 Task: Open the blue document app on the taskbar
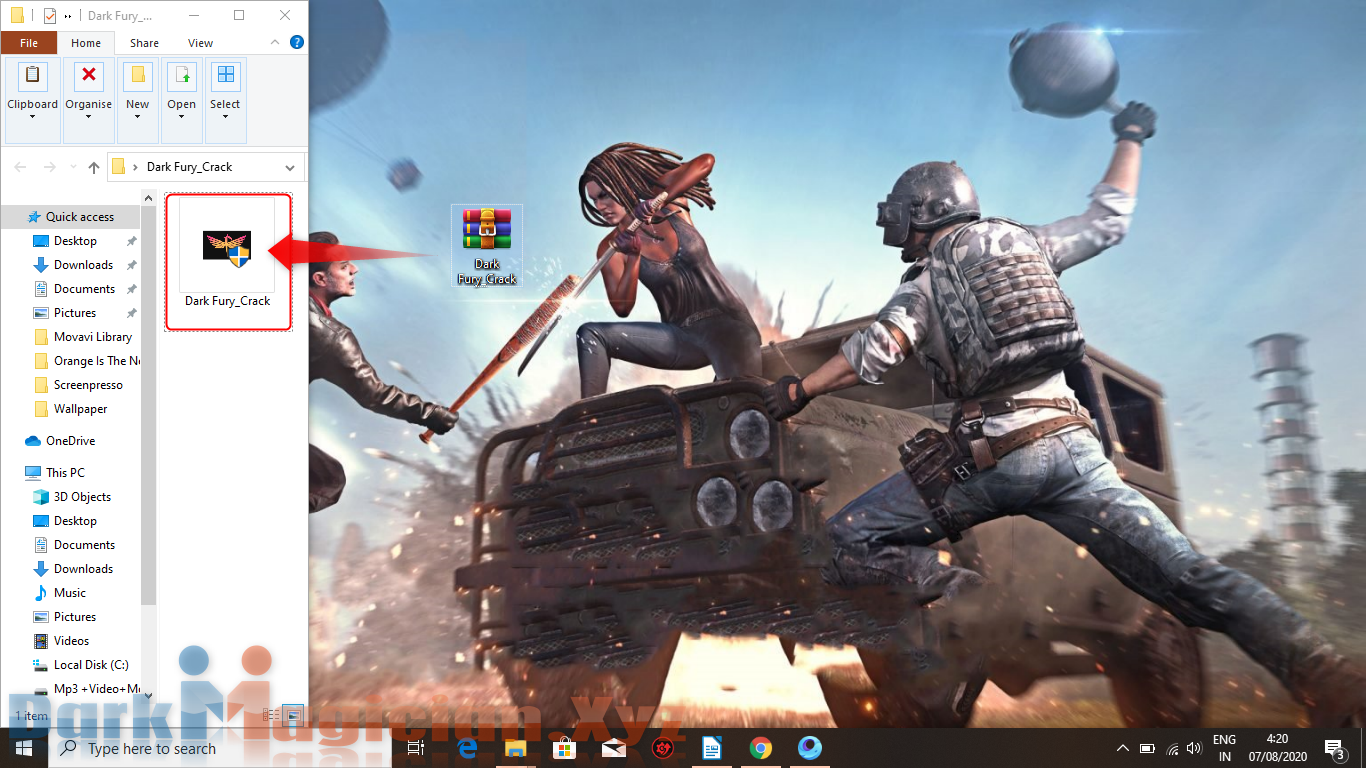[x=711, y=748]
